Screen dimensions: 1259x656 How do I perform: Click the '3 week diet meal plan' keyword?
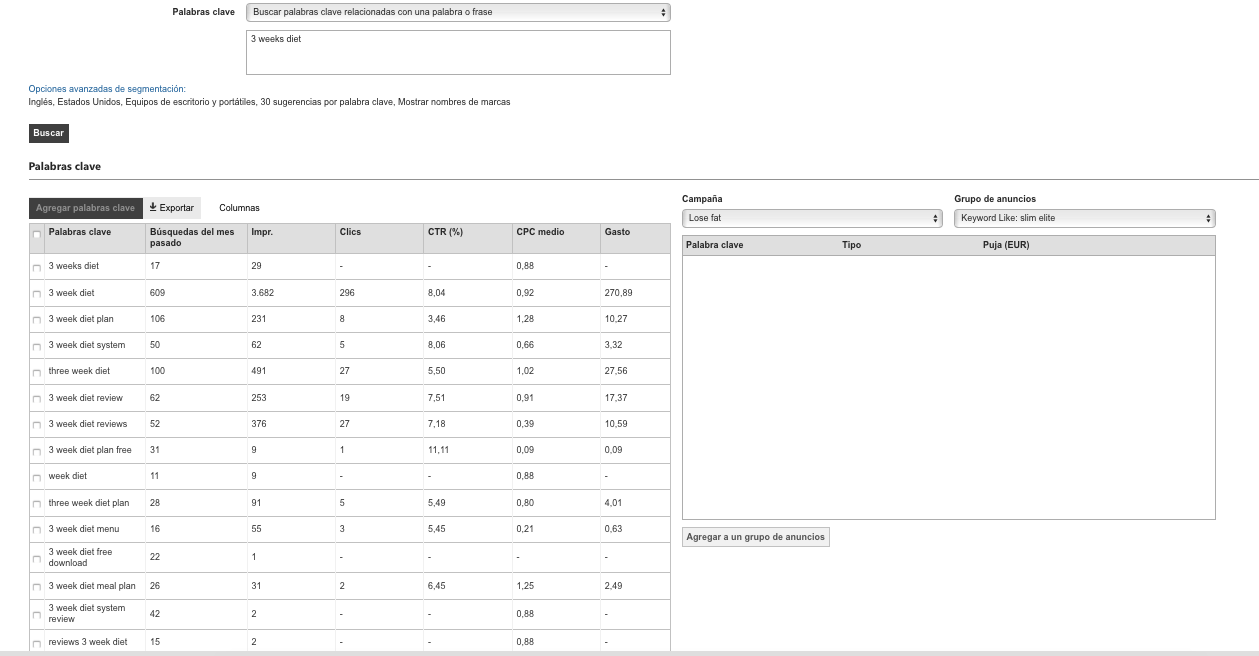point(92,586)
